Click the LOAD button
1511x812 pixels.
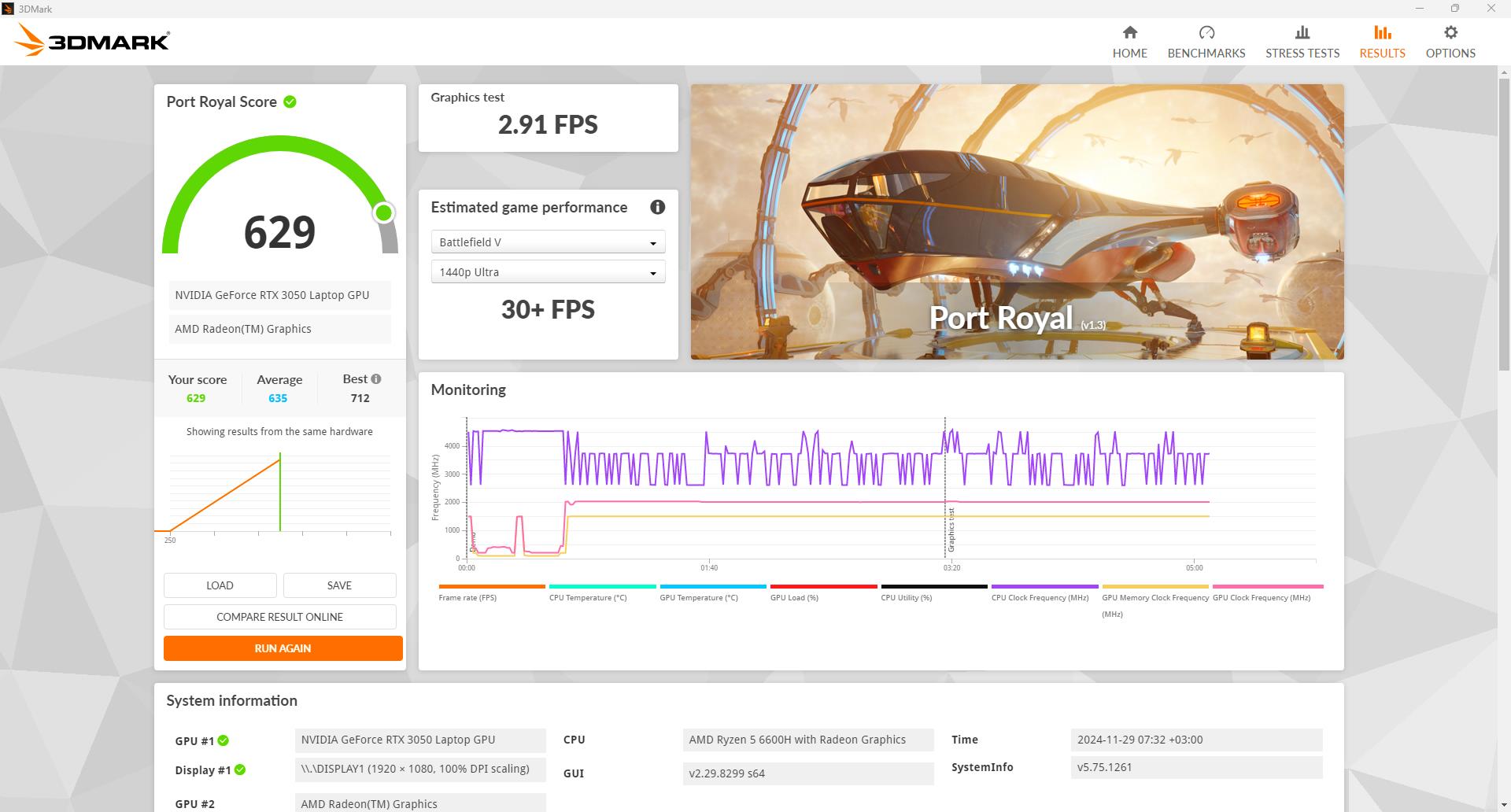click(x=220, y=585)
